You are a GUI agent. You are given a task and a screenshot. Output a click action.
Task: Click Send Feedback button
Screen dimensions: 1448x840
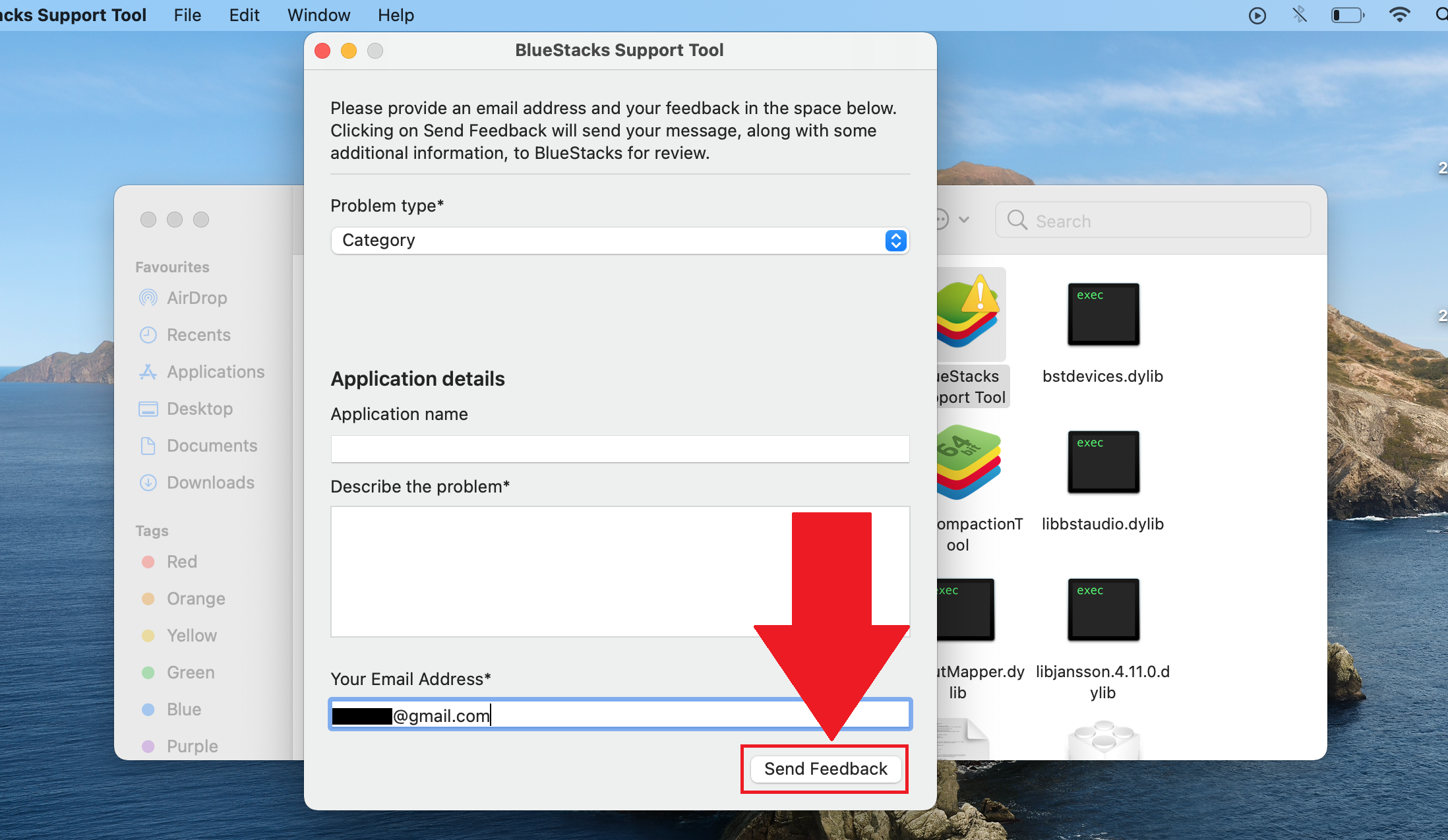824,768
